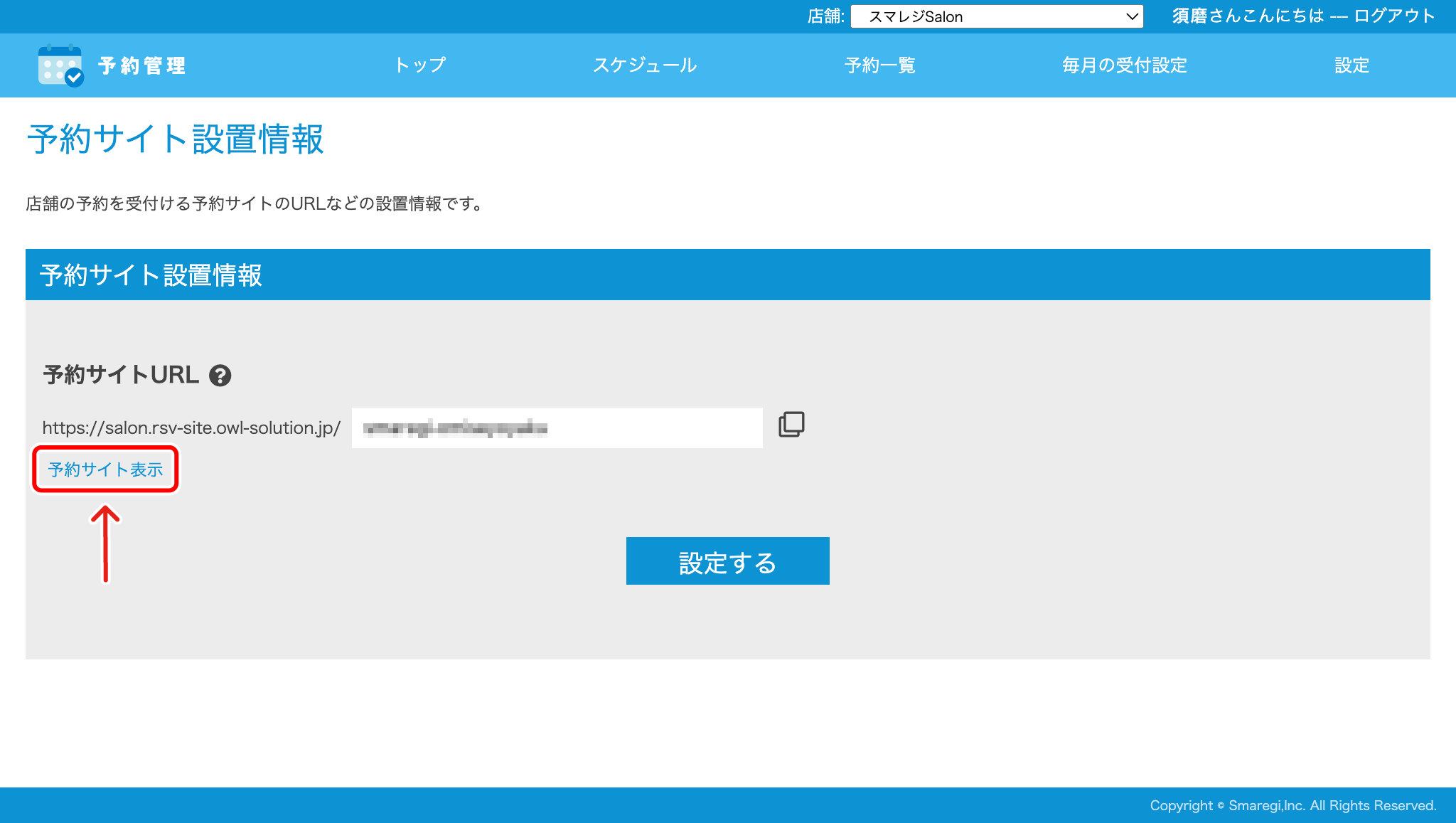Open the 予約一覧 tab
This screenshot has height=823, width=1456.
tap(879, 65)
